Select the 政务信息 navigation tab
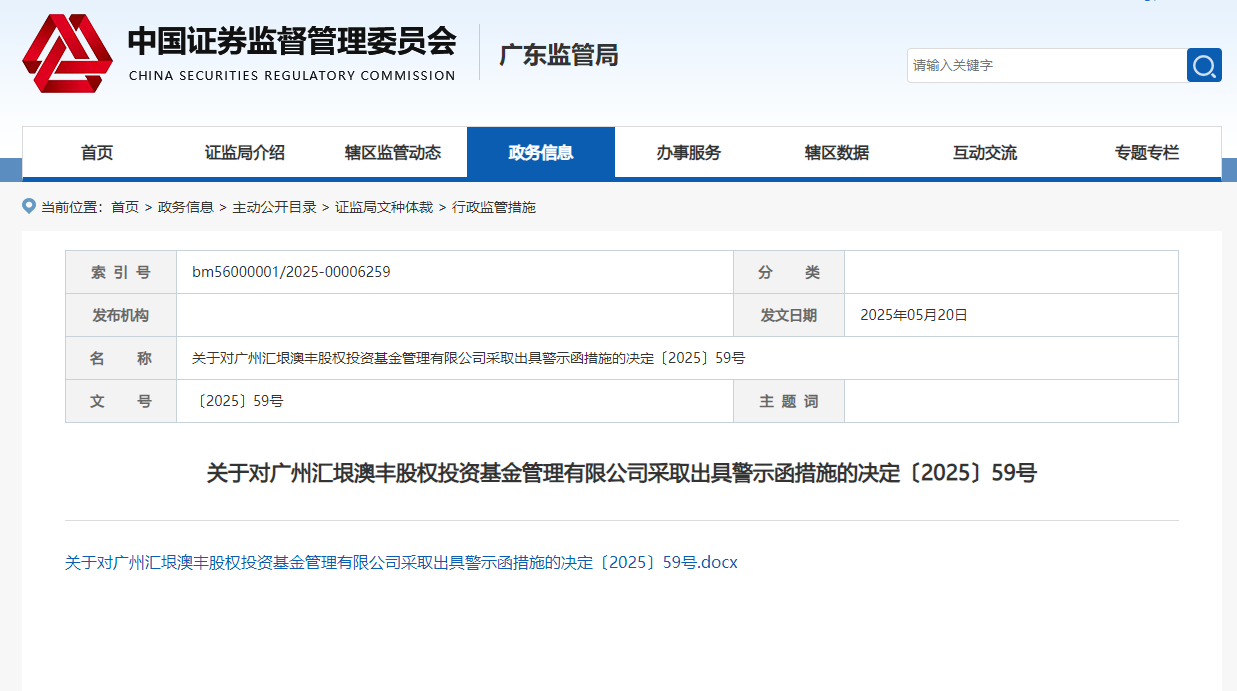1237x691 pixels. pyautogui.click(x=541, y=152)
